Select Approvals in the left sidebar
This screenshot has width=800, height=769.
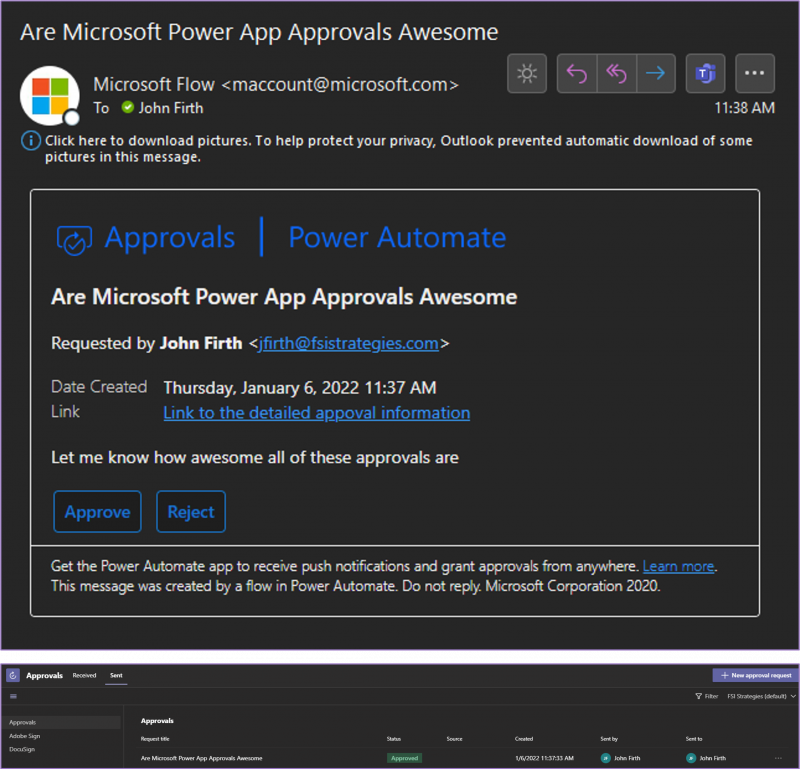[62, 722]
